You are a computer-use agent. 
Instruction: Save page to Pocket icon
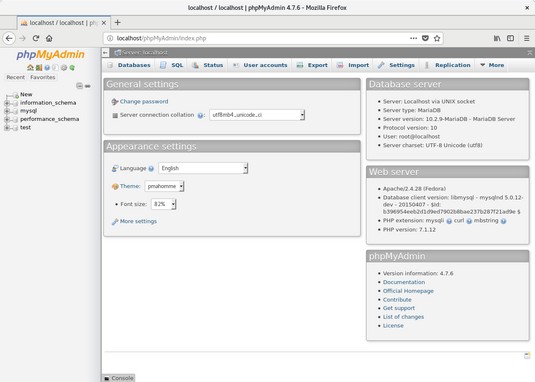tap(425, 38)
